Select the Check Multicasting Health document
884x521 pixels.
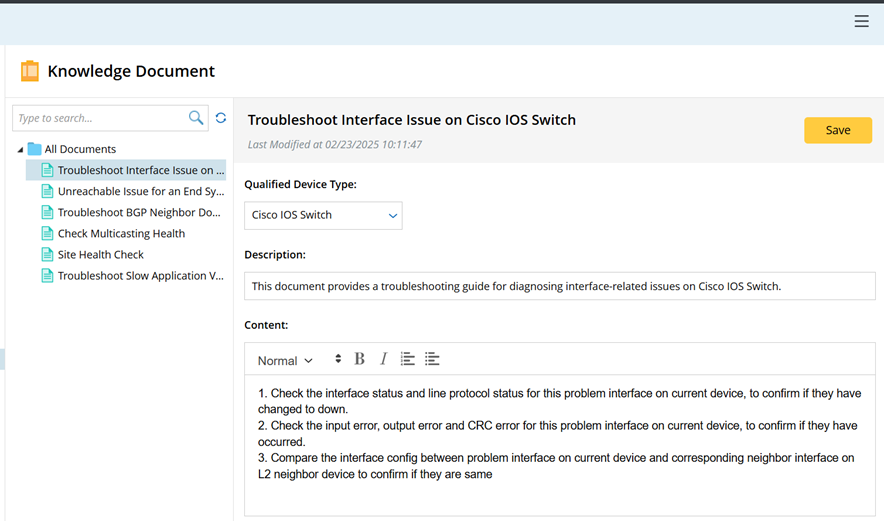(x=121, y=233)
